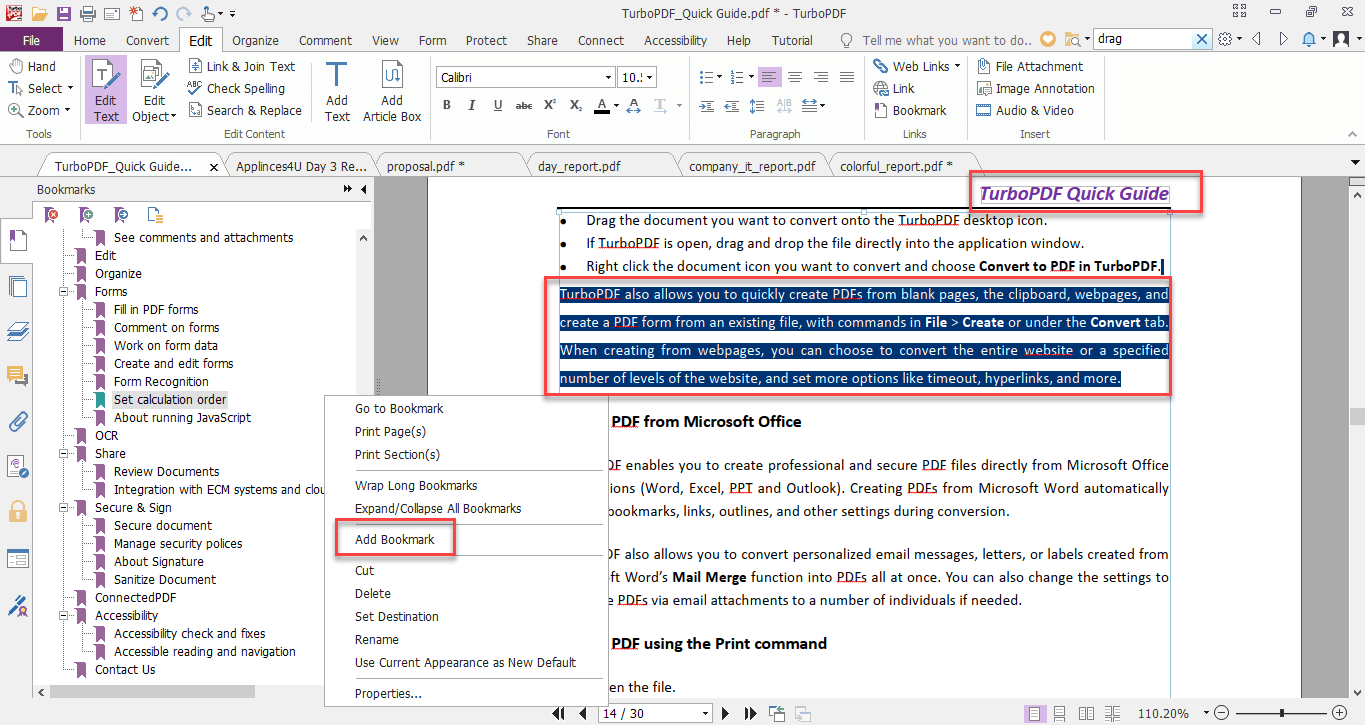Select Properties... in the context menu

point(388,693)
